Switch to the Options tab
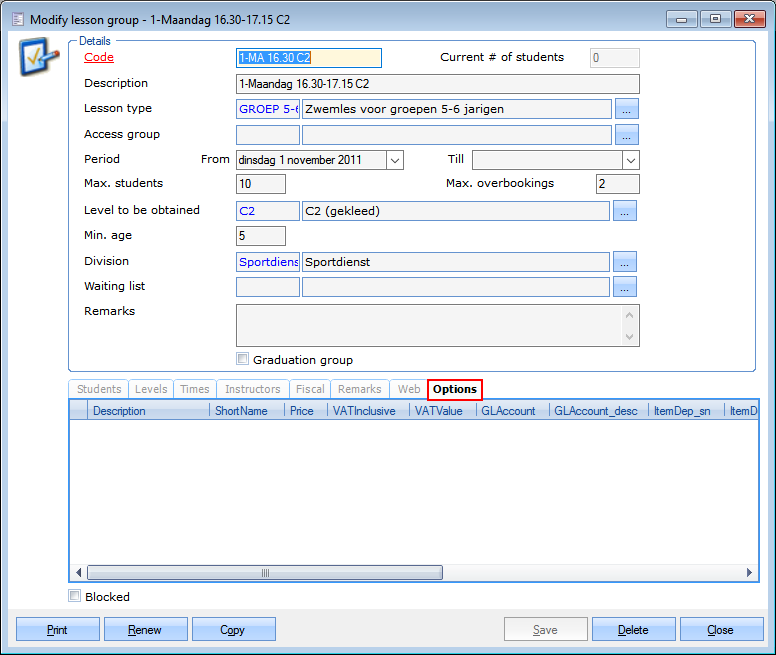 [455, 389]
